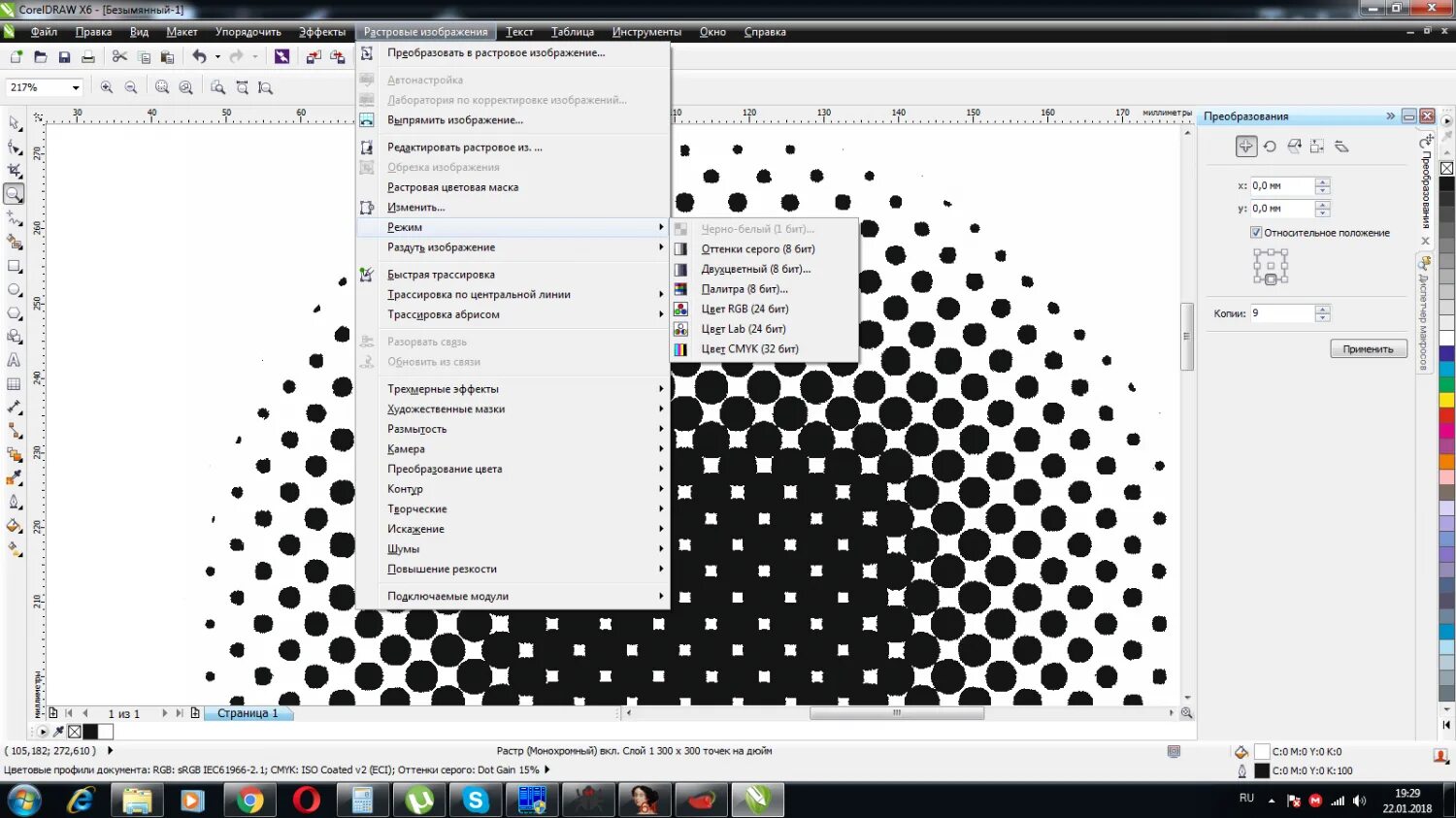Screen dimensions: 1456x818
Task: Open Skype from the taskbar
Action: pos(476,801)
